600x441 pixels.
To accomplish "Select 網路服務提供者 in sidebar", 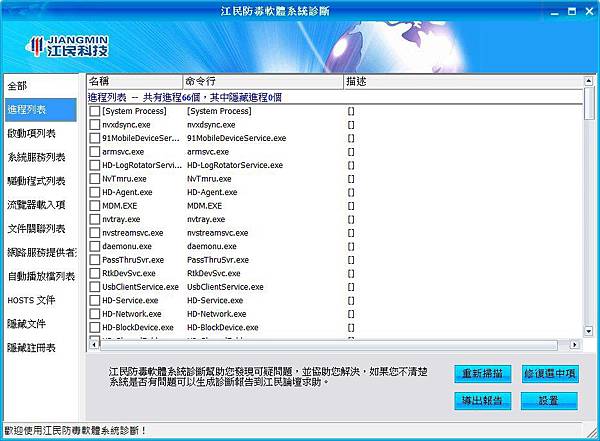I will 42,253.
